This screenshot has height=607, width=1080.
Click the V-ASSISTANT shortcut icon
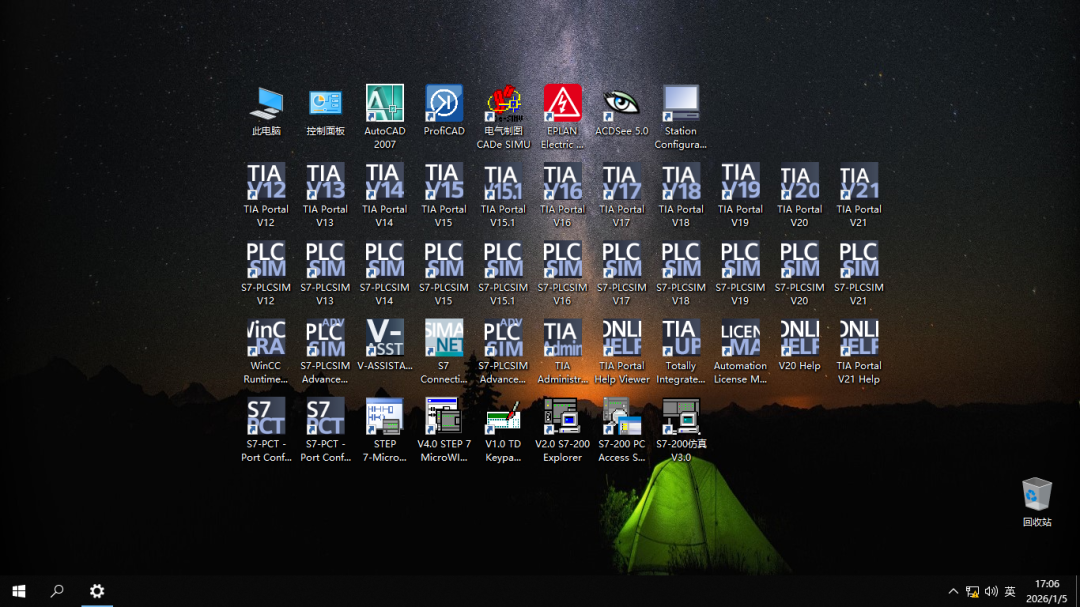385,339
